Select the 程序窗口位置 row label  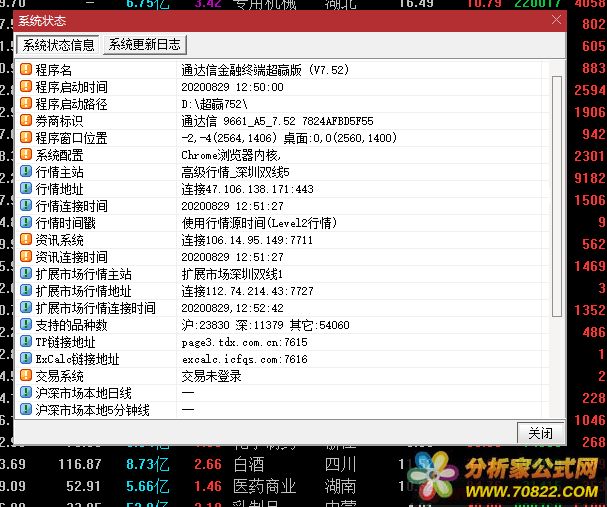71,138
